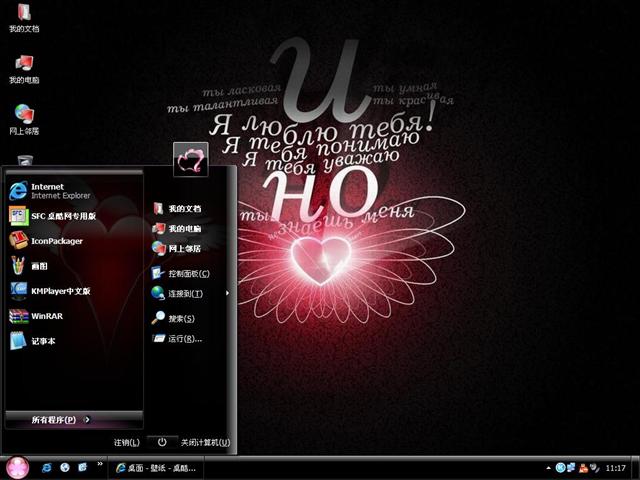
Task: Expand 所有程序(P) program list
Action: [x=74, y=420]
